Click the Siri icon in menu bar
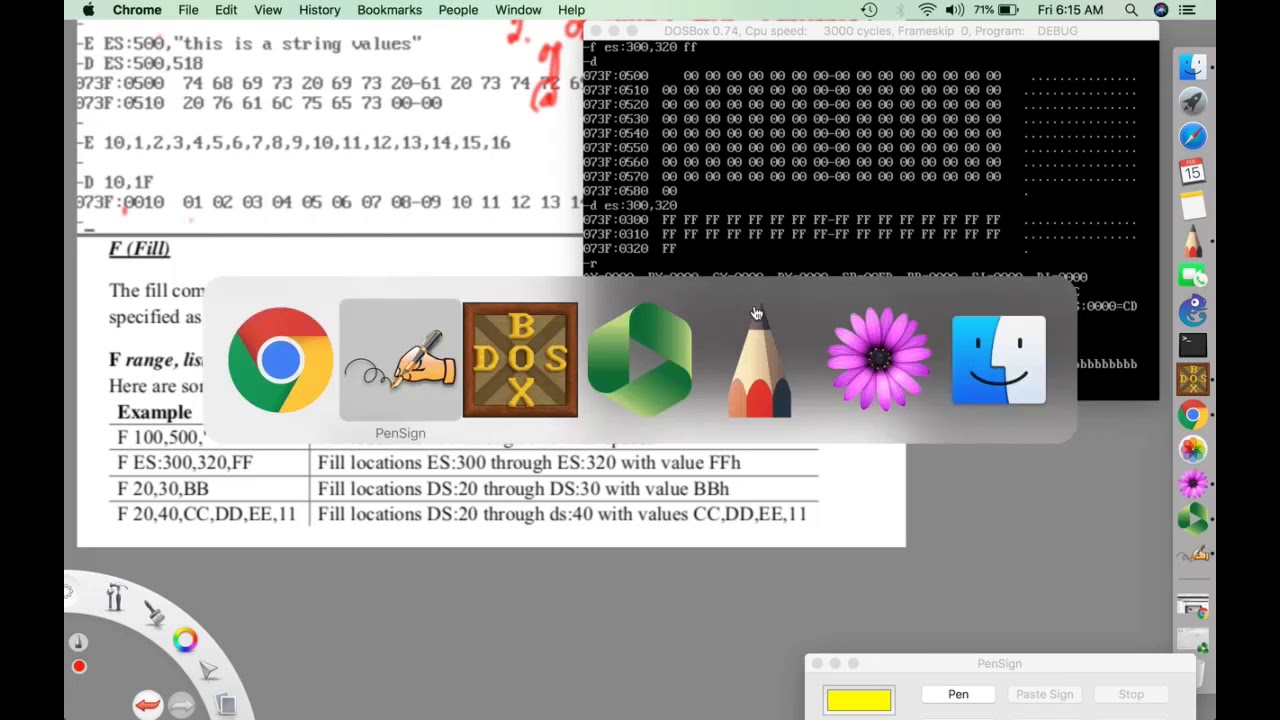The height and width of the screenshot is (720, 1280). click(x=1160, y=10)
